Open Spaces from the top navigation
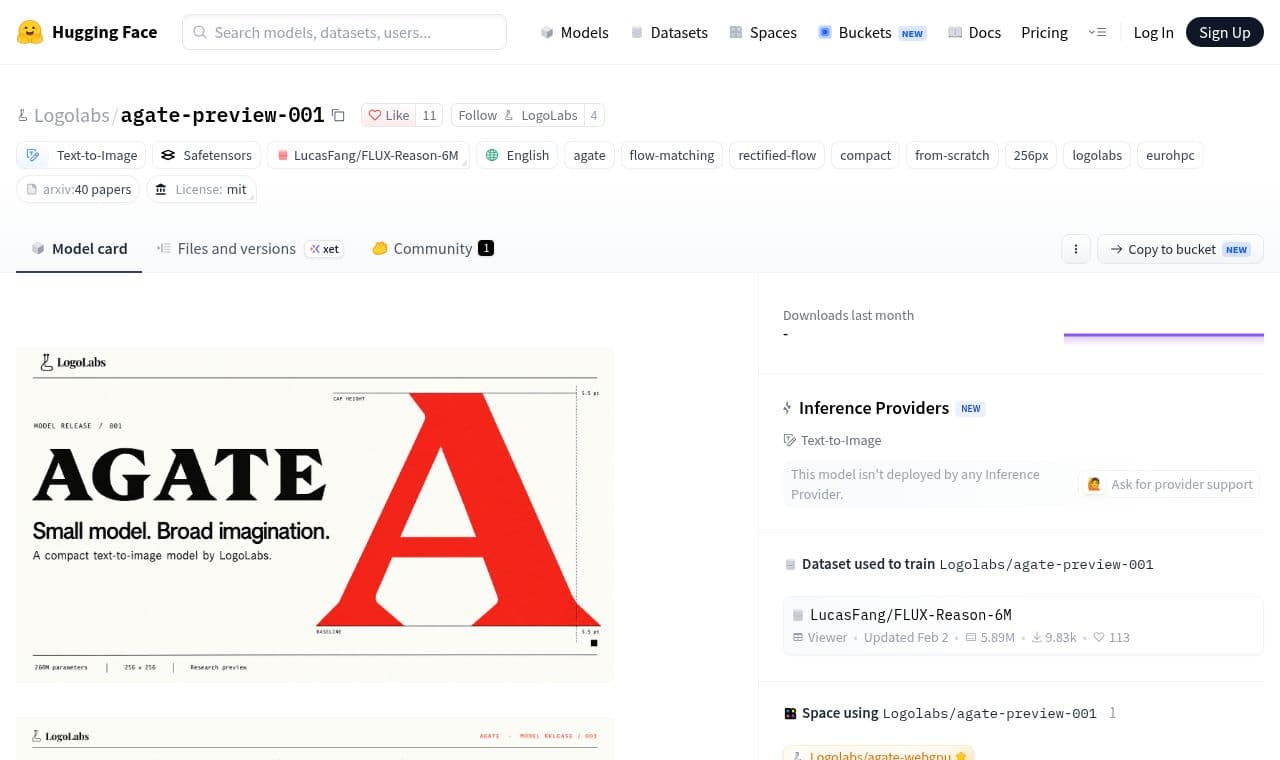This screenshot has height=760, width=1280. (763, 32)
